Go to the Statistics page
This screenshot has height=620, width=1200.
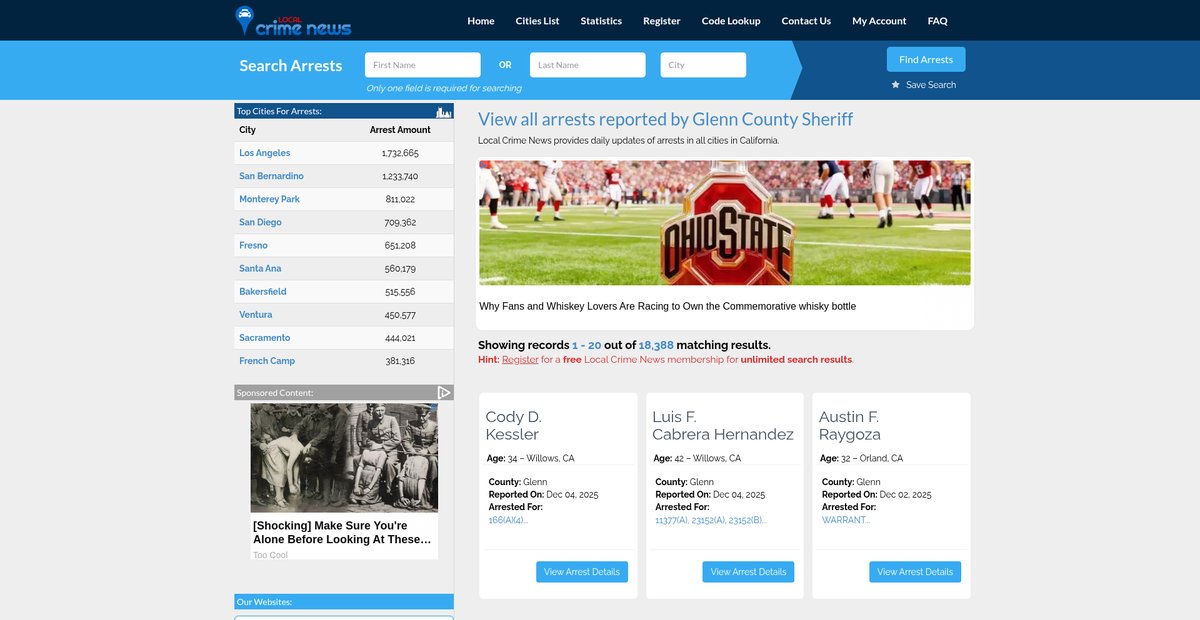(601, 21)
